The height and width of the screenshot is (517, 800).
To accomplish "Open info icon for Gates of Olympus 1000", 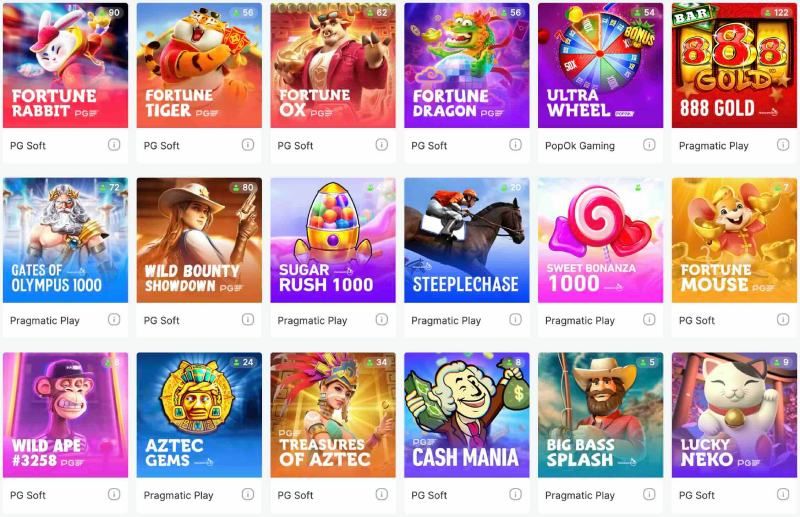I will pyautogui.click(x=114, y=319).
